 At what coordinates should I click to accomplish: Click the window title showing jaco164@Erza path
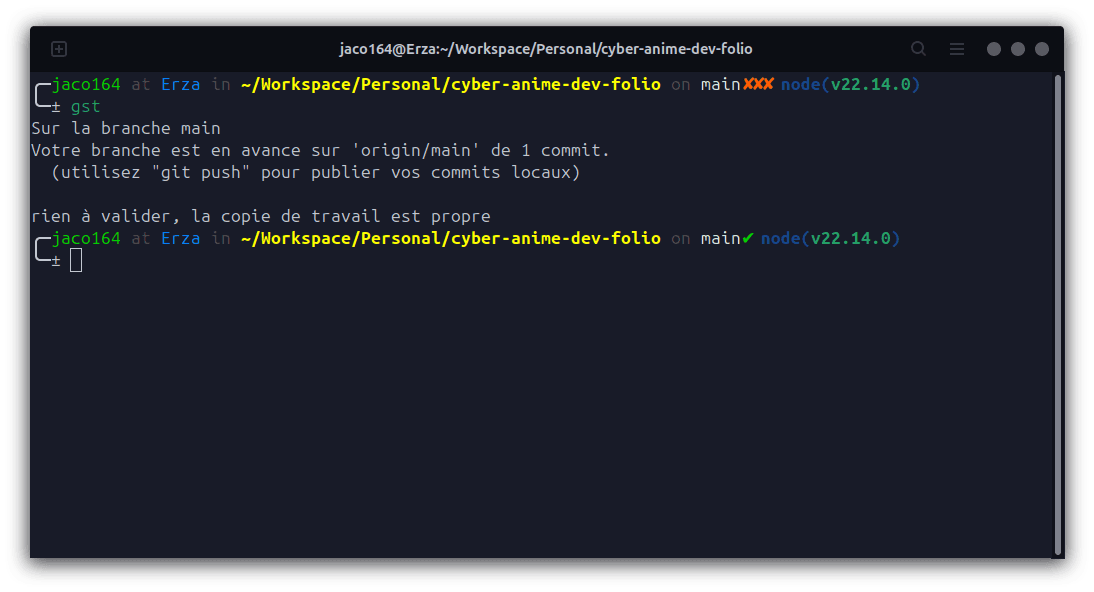tap(546, 49)
